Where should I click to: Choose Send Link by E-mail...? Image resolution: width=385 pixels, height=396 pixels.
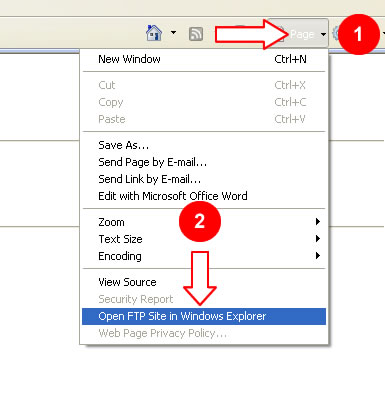[x=204, y=179]
